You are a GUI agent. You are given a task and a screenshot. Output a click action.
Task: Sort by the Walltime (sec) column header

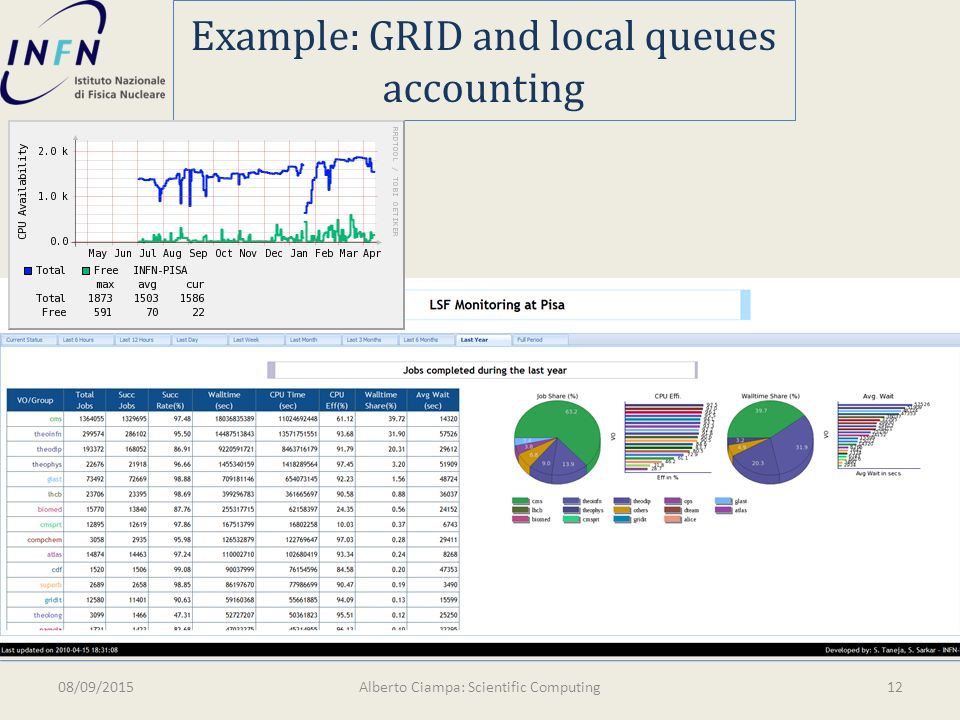224,400
